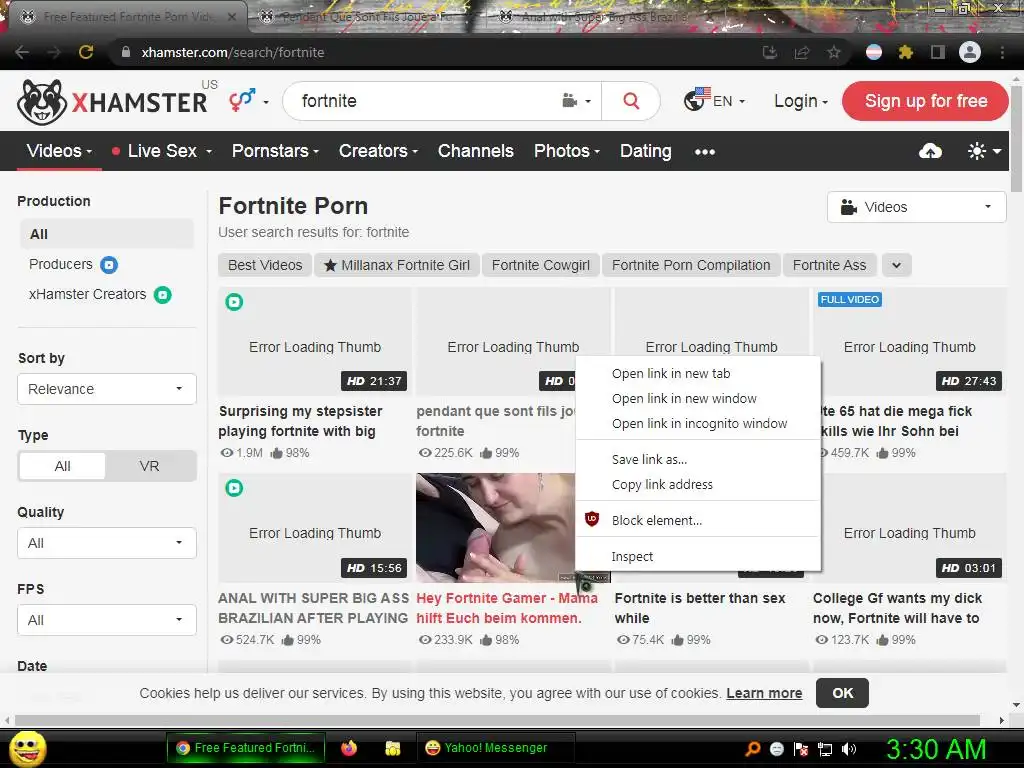Open the Learn more cookies link

(764, 693)
